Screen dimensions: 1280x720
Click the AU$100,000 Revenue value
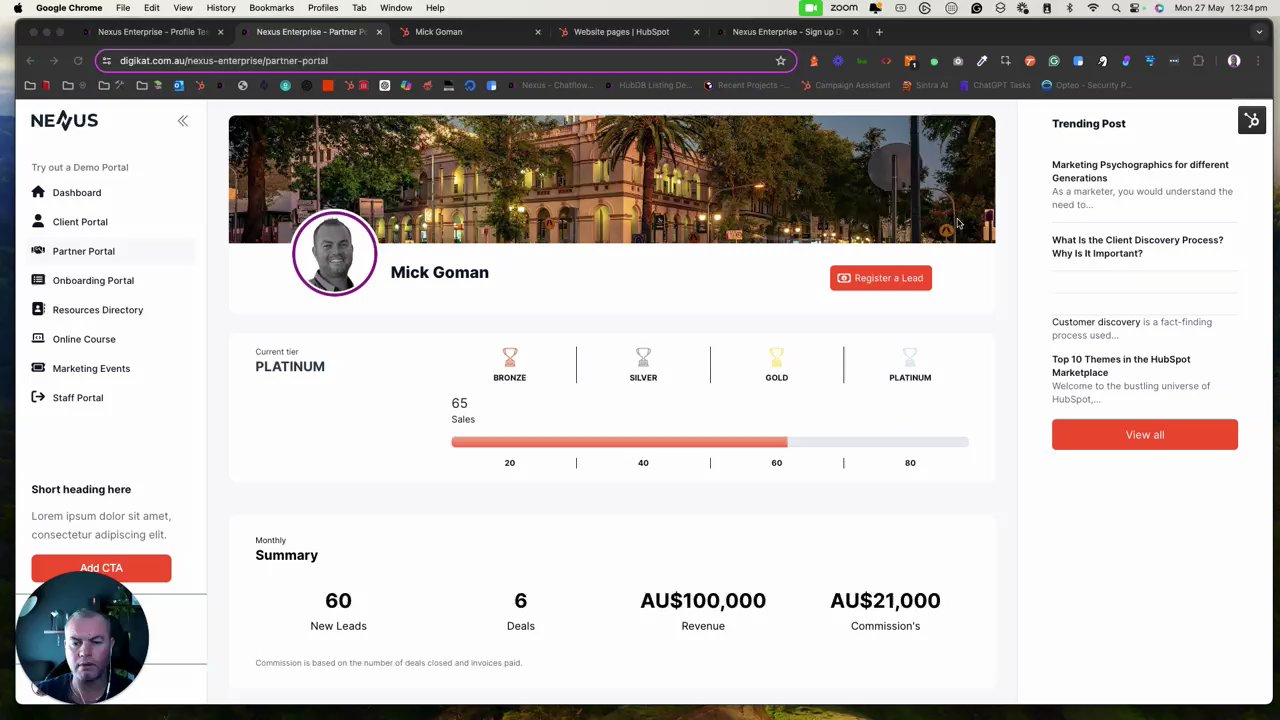703,601
